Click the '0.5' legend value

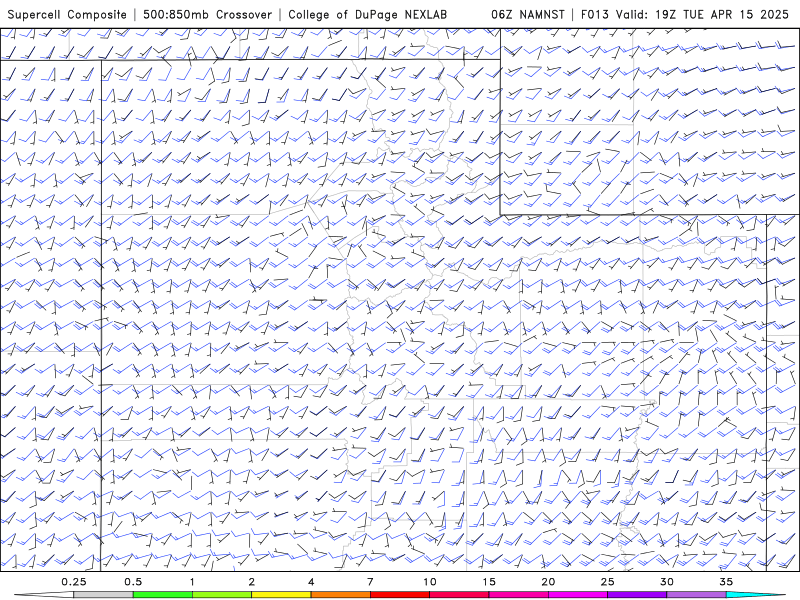click(x=133, y=582)
